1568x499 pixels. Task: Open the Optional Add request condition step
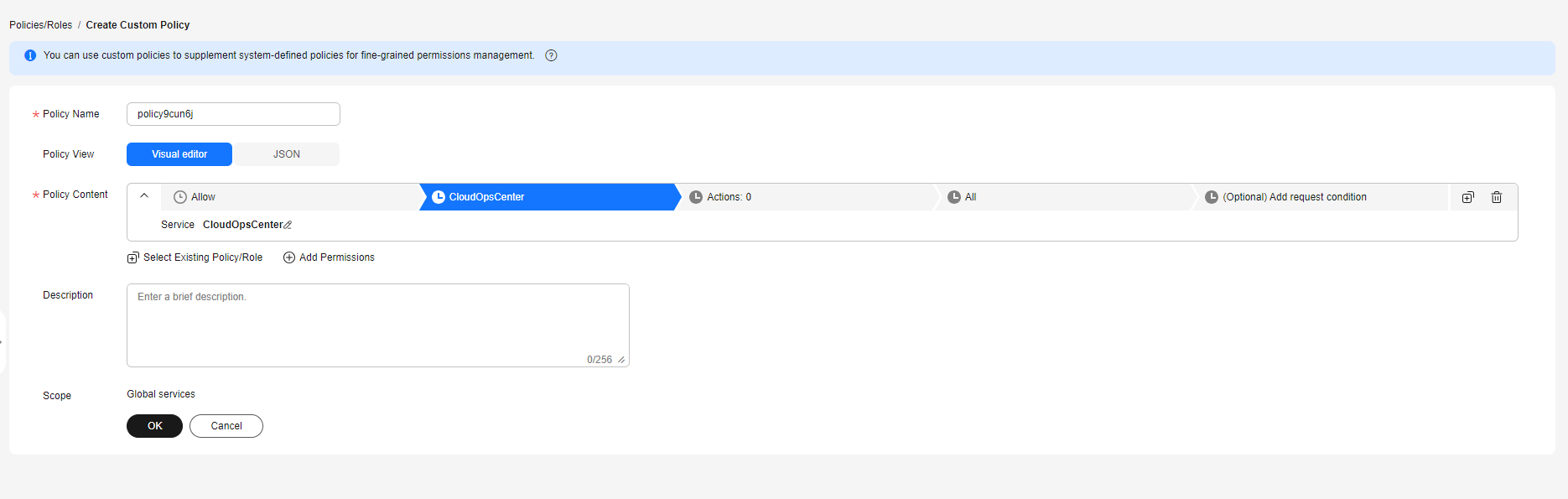[1321, 197]
